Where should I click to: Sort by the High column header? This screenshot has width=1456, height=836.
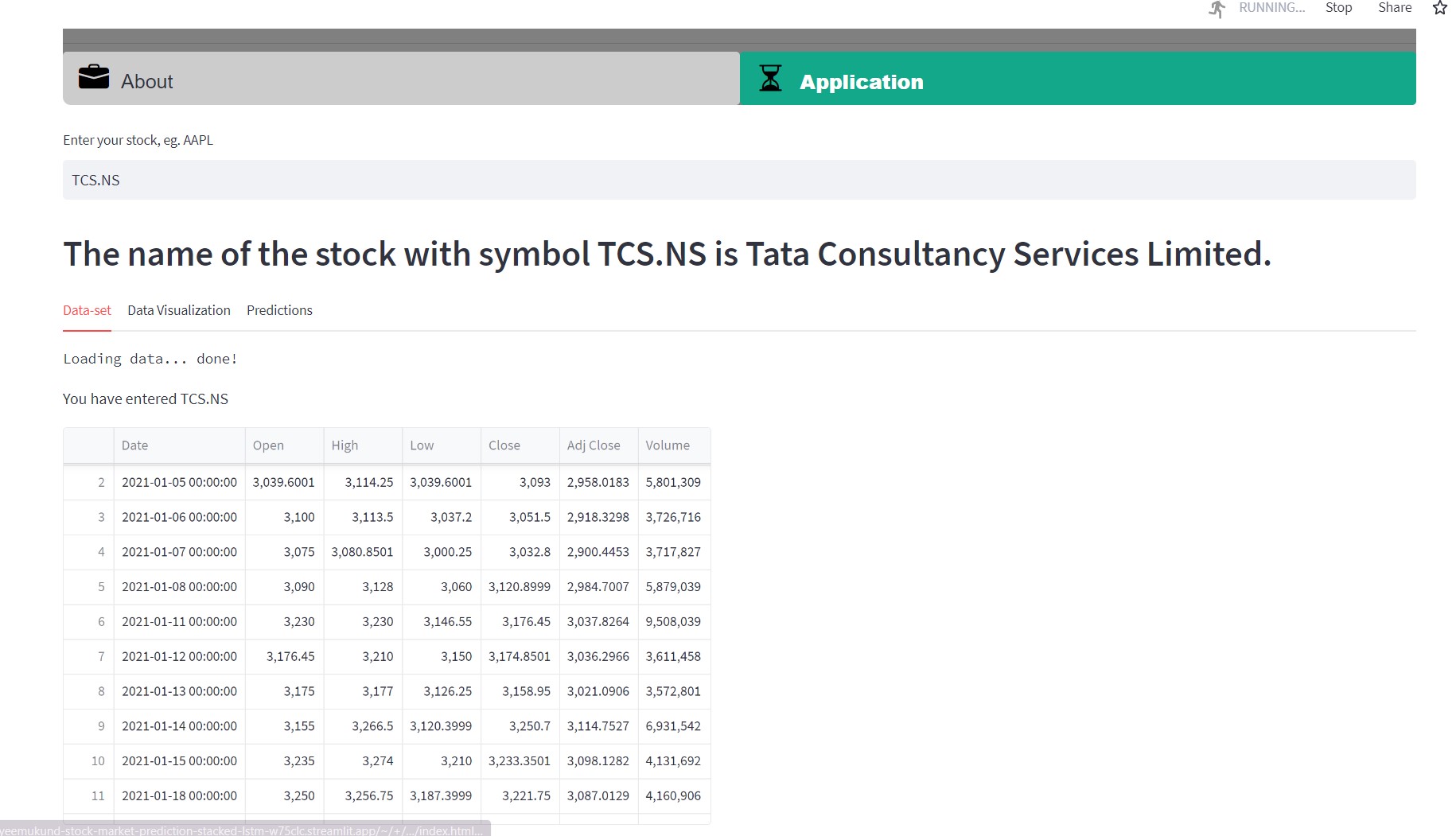point(363,445)
